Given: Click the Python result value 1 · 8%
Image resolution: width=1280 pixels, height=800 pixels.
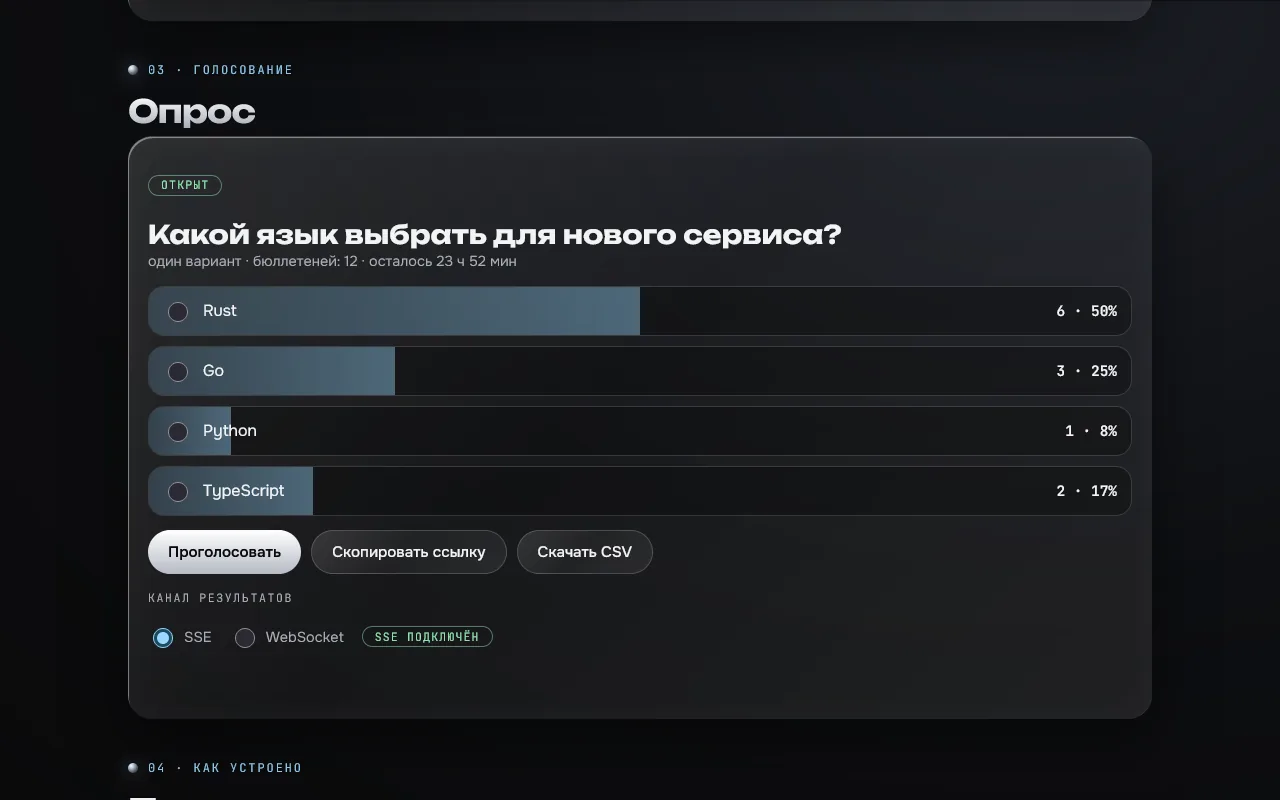Looking at the screenshot, I should tap(1091, 431).
